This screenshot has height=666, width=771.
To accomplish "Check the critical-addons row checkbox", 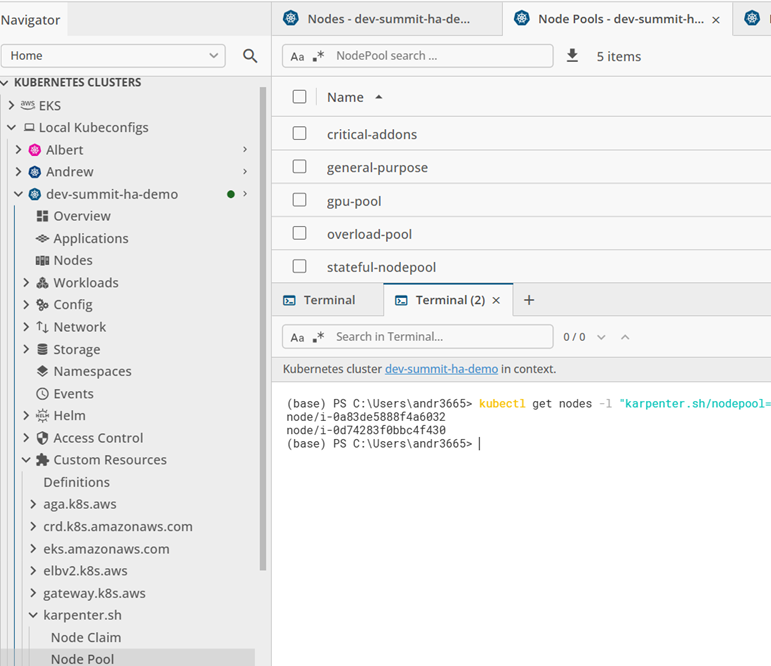I will [299, 134].
